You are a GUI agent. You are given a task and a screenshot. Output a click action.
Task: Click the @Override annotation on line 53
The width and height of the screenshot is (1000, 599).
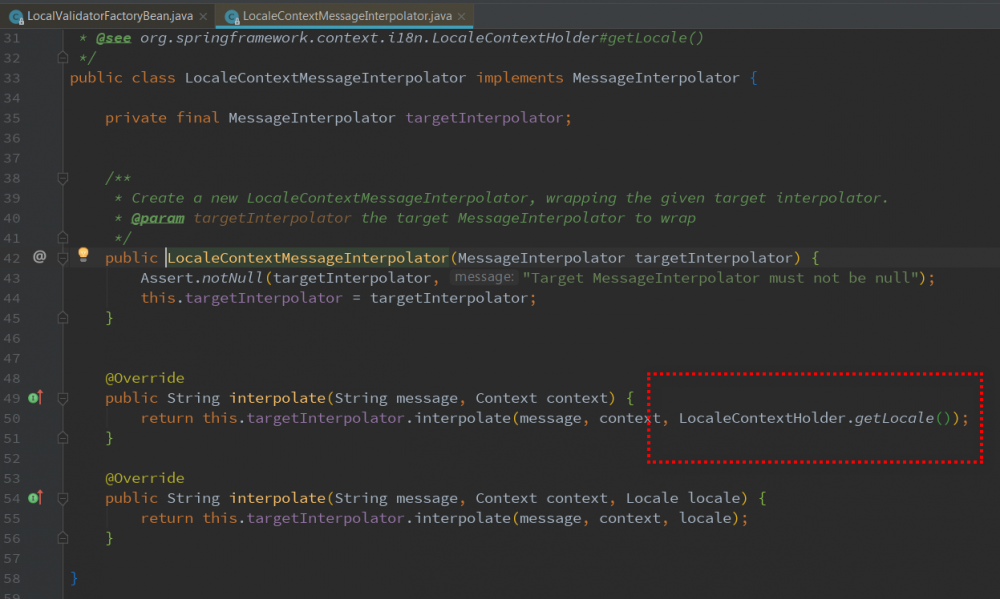tap(145, 478)
